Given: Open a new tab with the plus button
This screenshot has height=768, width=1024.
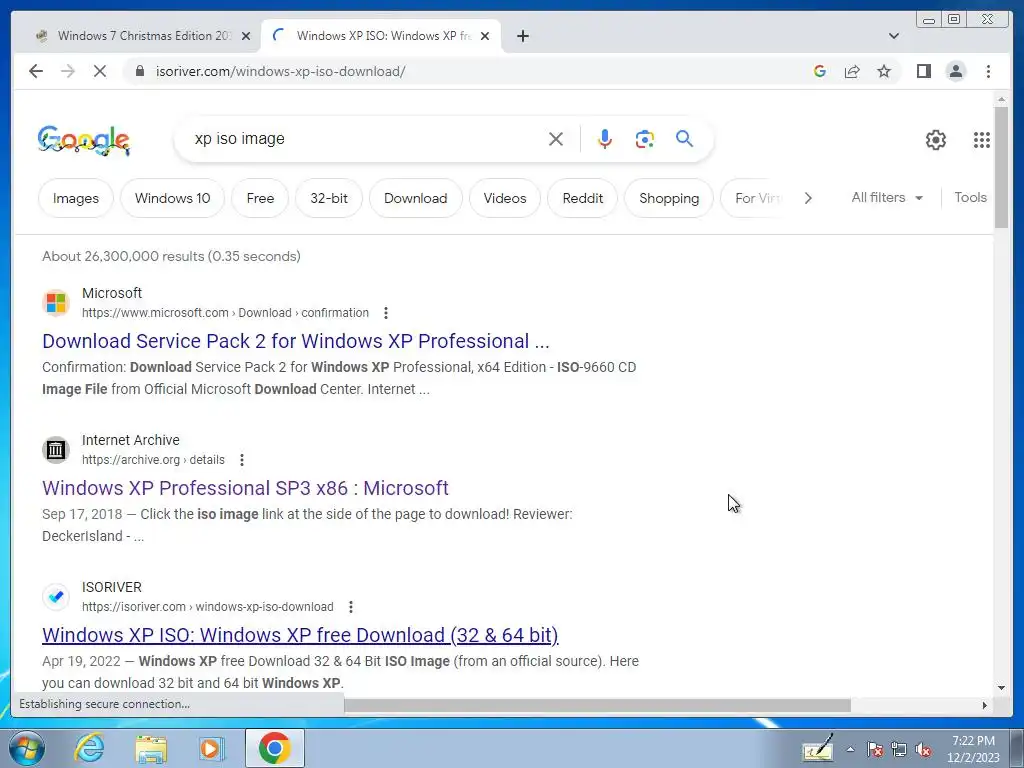Looking at the screenshot, I should (522, 36).
